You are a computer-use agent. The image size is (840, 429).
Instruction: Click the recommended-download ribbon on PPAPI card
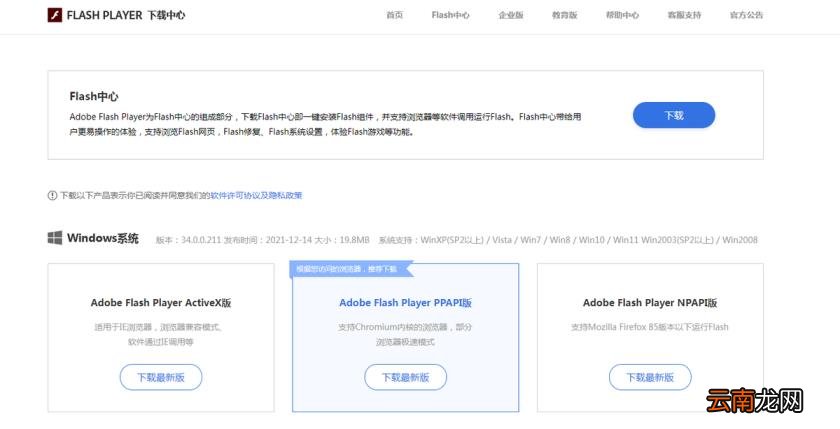pos(351,269)
